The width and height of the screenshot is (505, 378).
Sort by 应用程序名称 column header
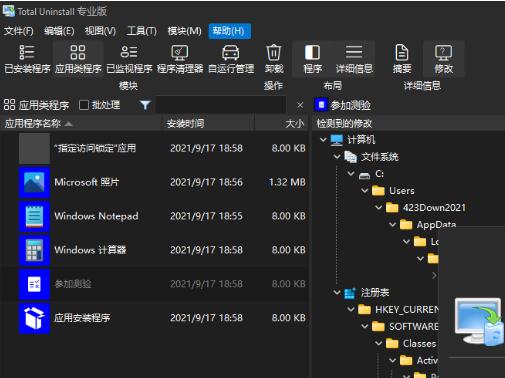(x=81, y=124)
